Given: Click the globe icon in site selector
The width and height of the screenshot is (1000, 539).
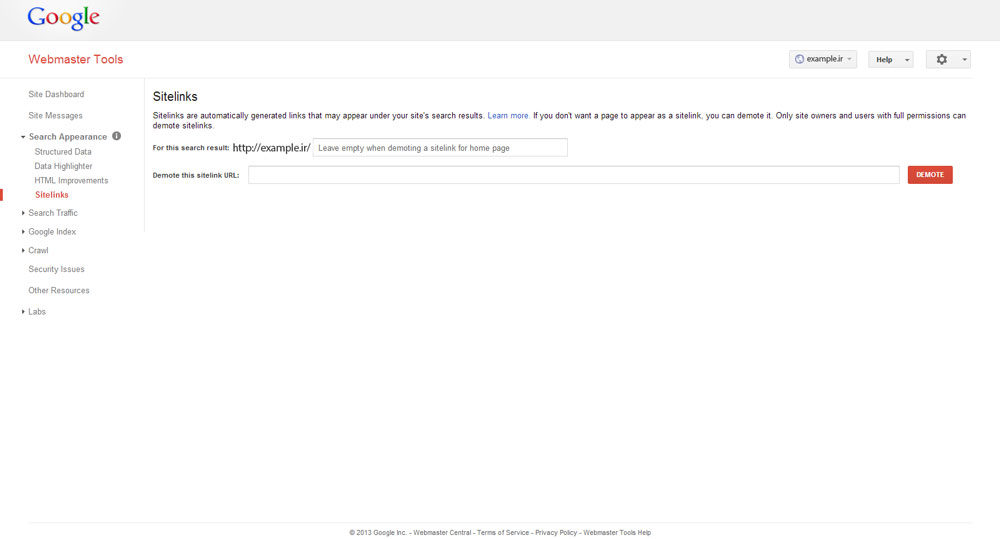Looking at the screenshot, I should 799,59.
